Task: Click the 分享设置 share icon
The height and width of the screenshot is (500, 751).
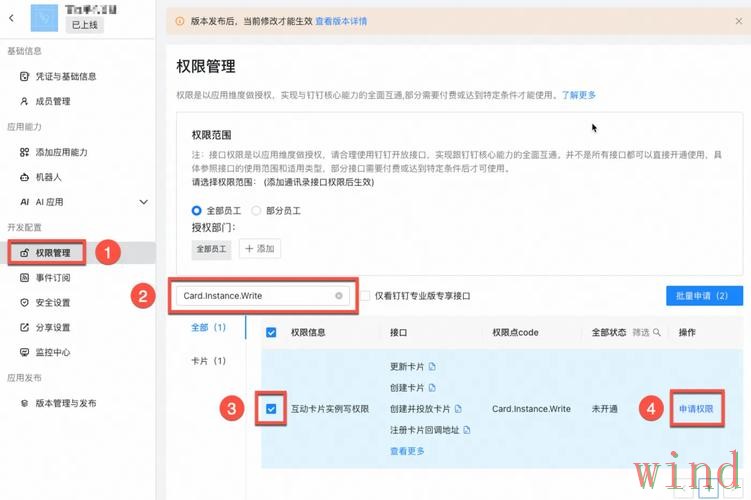Action: tap(24, 328)
